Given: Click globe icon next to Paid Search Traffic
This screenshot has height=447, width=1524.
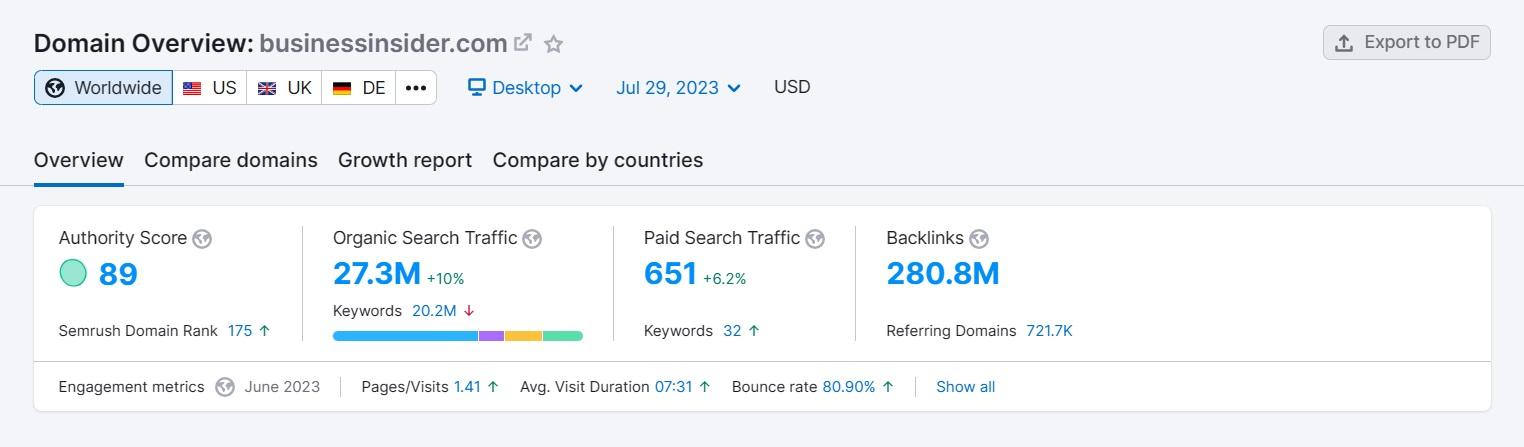Looking at the screenshot, I should [815, 239].
